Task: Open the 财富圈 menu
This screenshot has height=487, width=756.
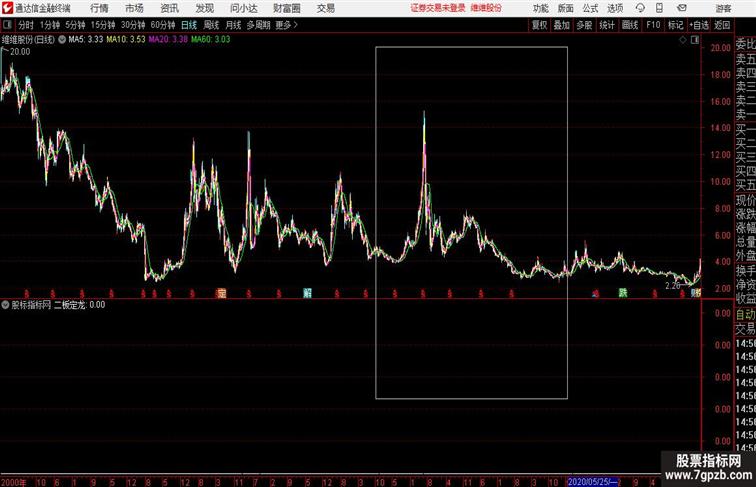Action: tap(287, 8)
